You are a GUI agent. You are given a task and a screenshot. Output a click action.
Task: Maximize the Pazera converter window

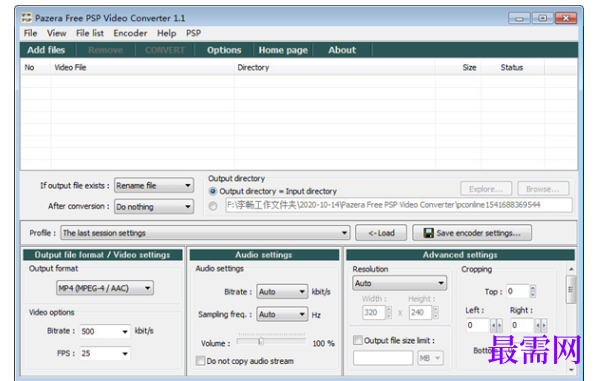coord(542,18)
